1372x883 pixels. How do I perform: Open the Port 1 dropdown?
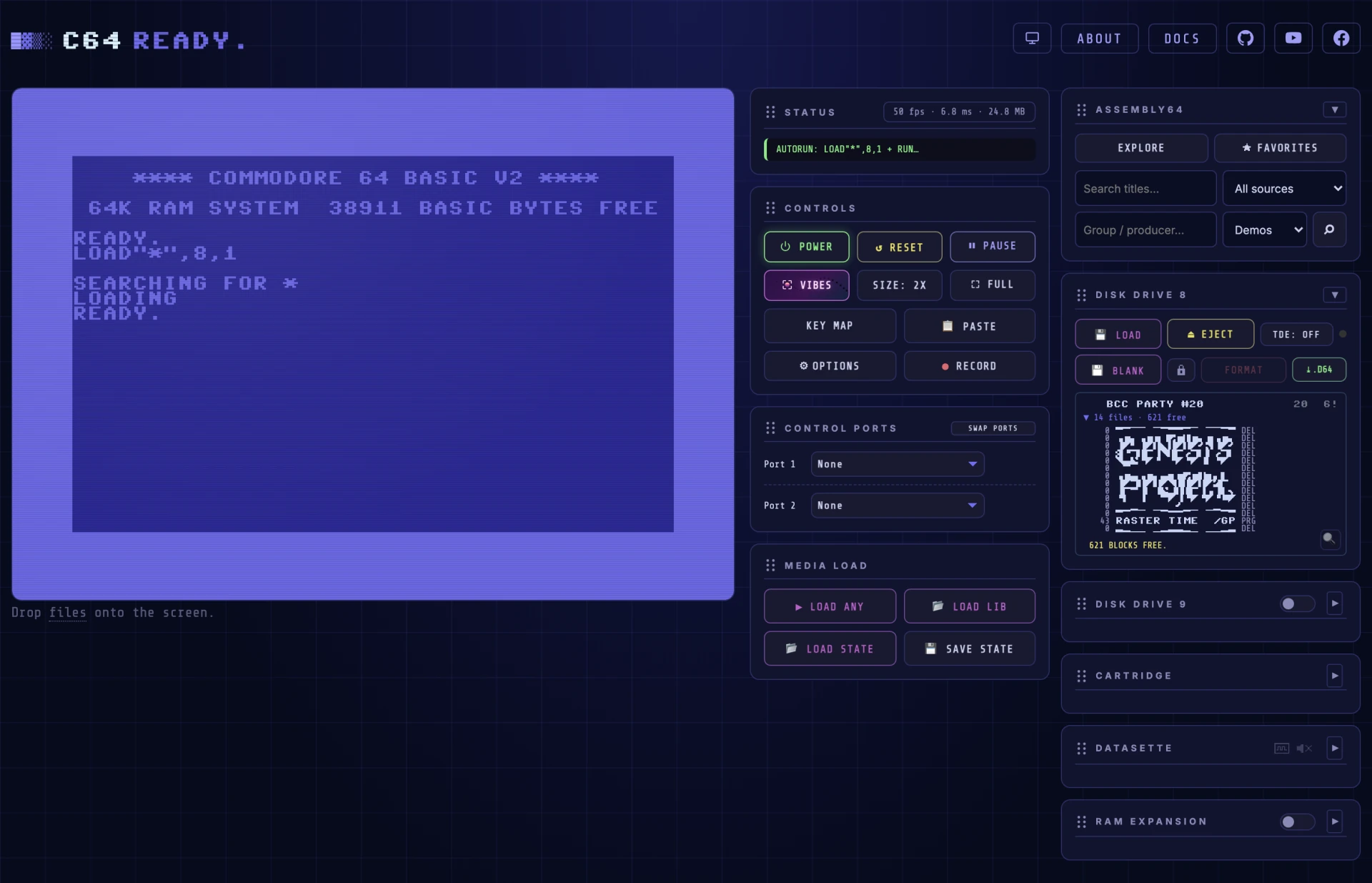pos(898,464)
